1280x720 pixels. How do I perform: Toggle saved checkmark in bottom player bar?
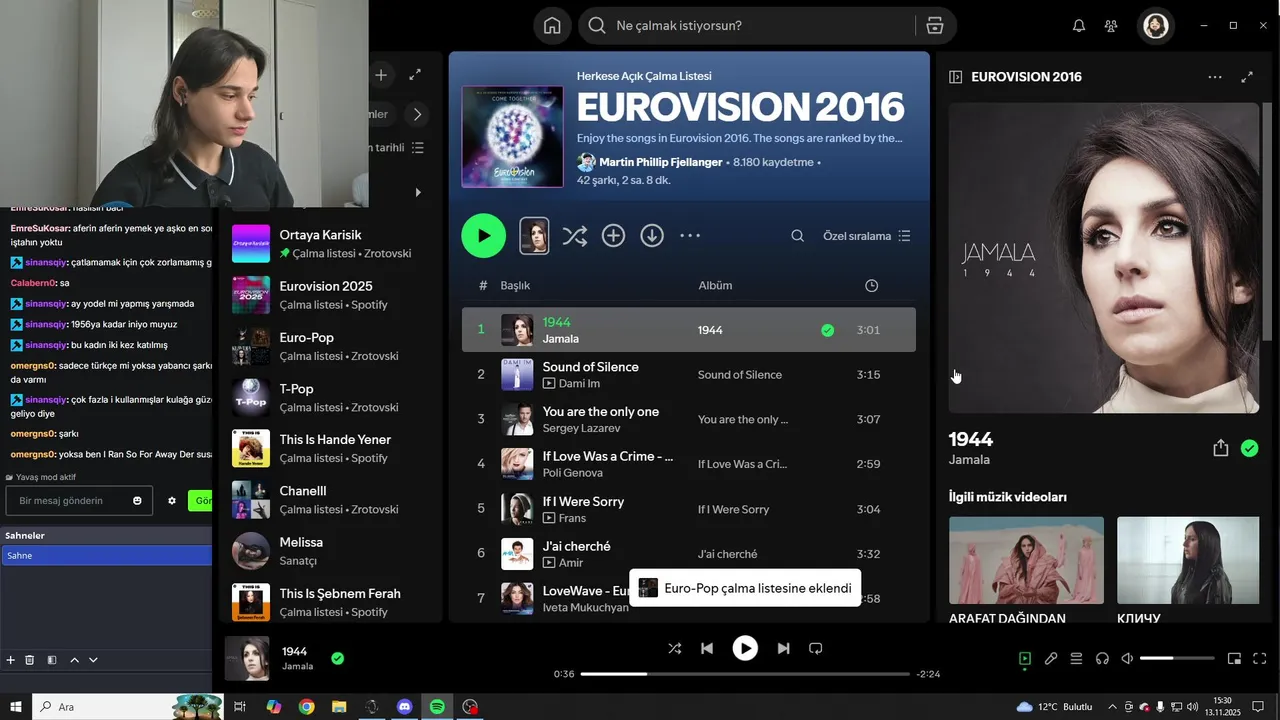pos(338,658)
